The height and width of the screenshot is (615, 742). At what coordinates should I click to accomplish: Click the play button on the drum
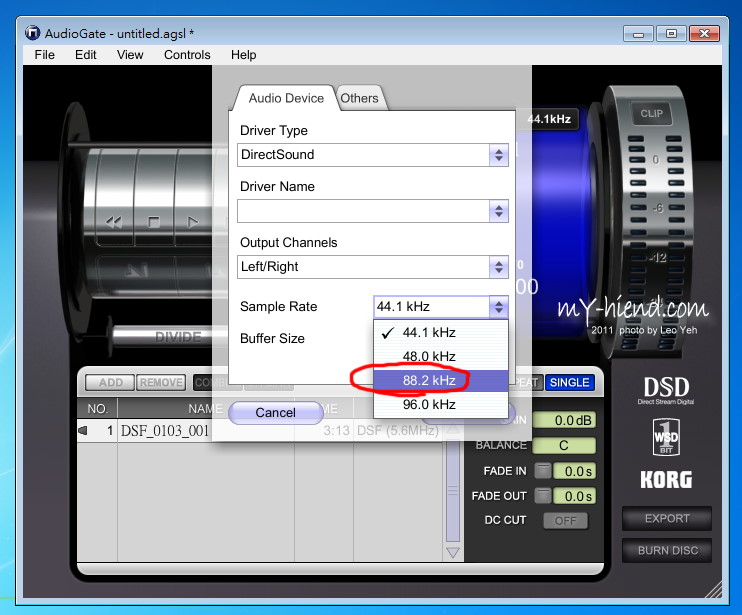tap(193, 222)
